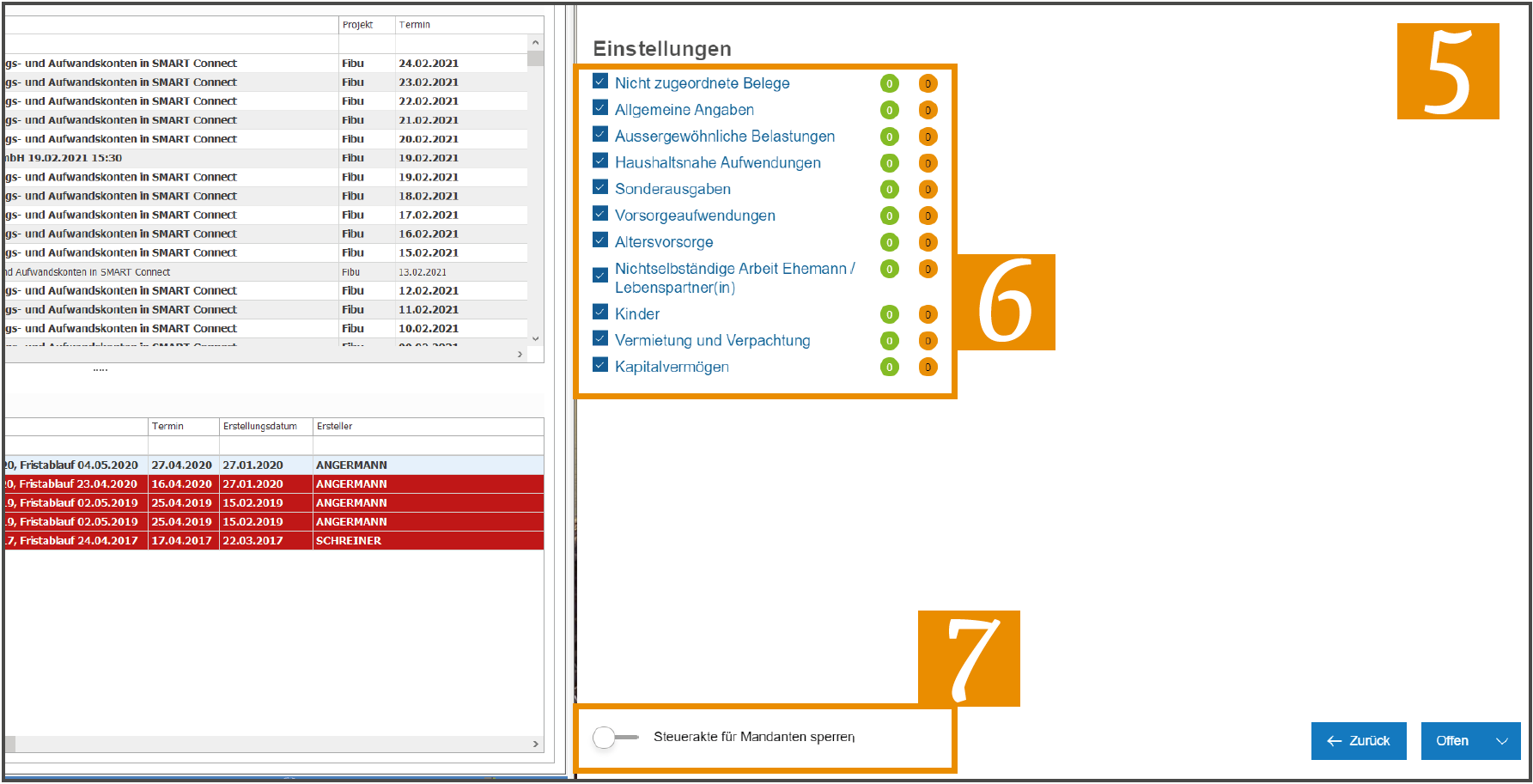Viewport: 1533px width, 784px height.
Task: Click green badge for Vermietung und Verpachtung
Action: pos(890,341)
